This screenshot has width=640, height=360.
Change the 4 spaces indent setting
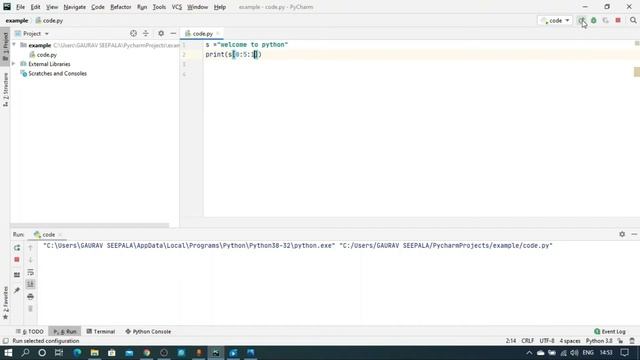570,341
